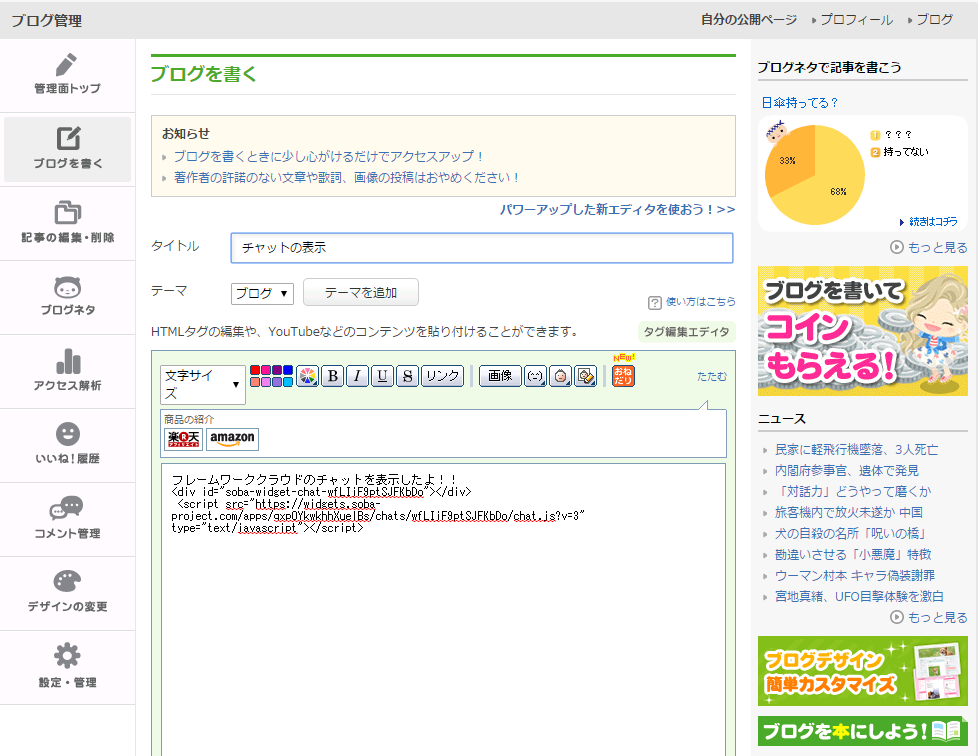Open the face emoji picker
The width and height of the screenshot is (978, 756).
[560, 376]
